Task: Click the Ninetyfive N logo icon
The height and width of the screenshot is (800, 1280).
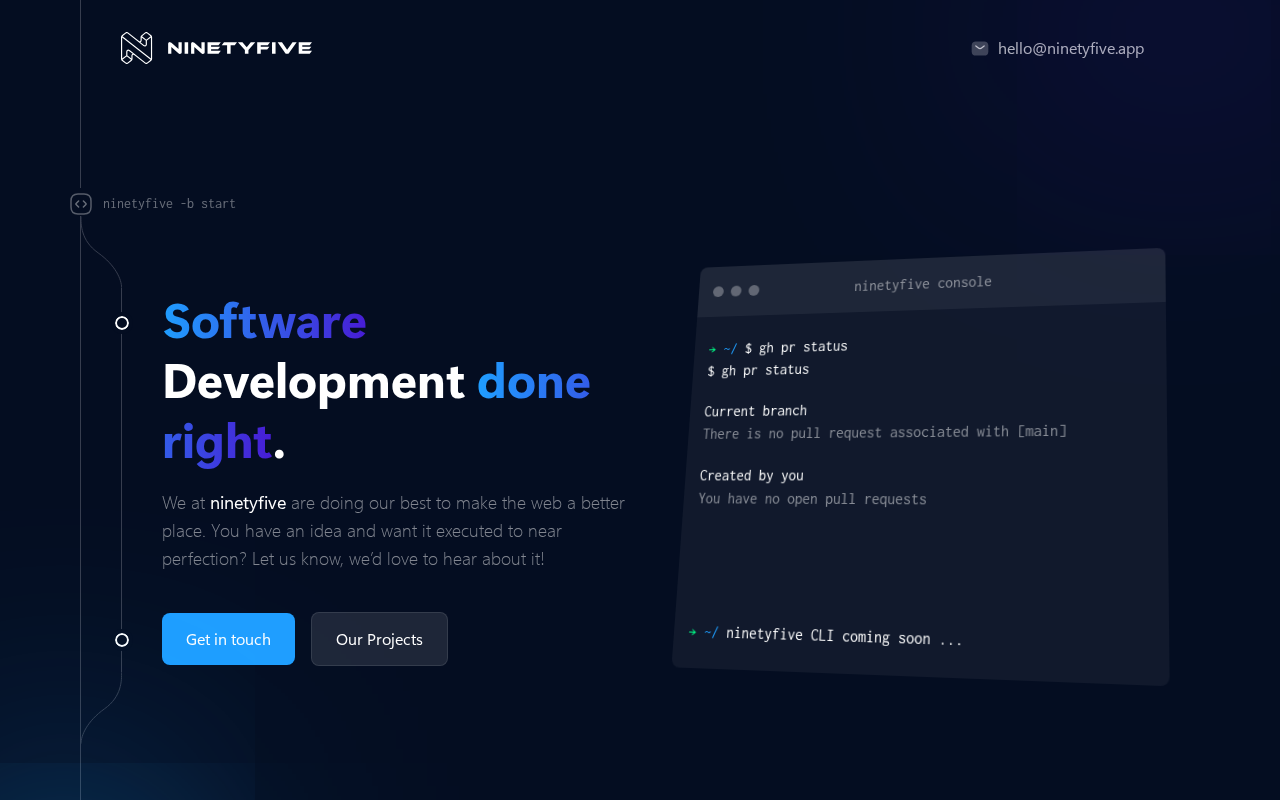Action: coord(136,48)
